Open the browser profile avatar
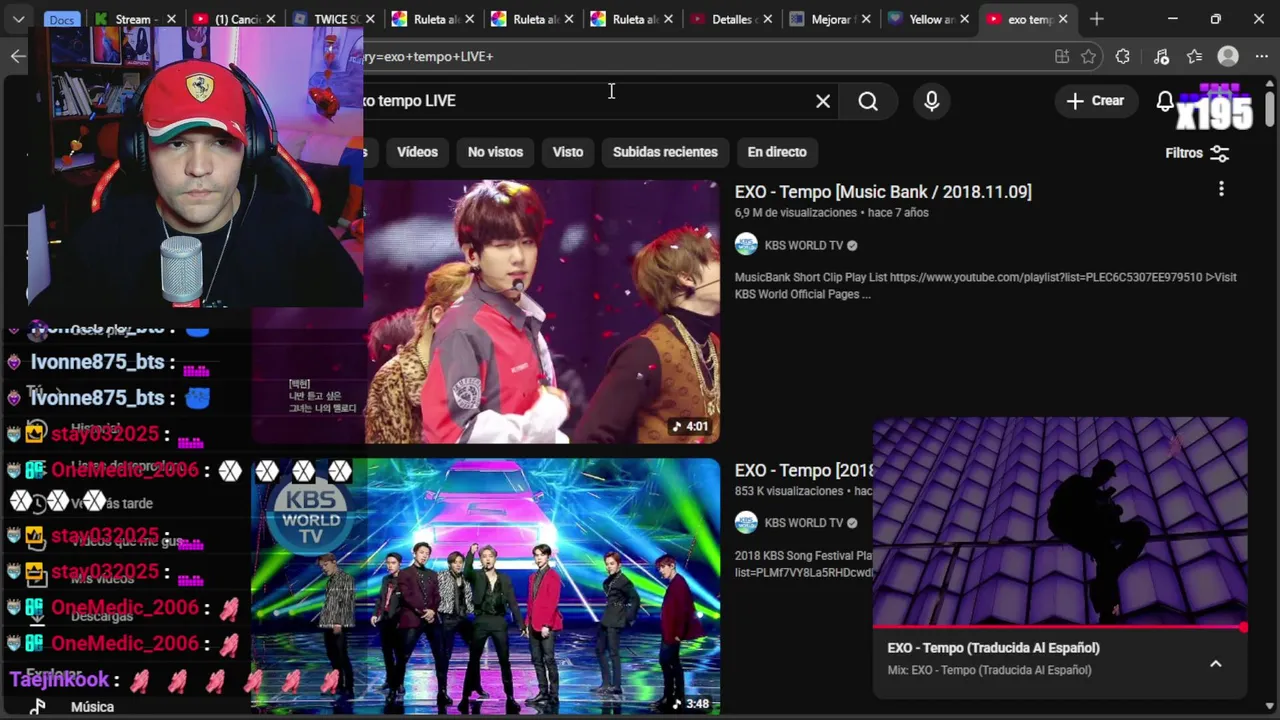Image resolution: width=1280 pixels, height=720 pixels. point(1228,57)
